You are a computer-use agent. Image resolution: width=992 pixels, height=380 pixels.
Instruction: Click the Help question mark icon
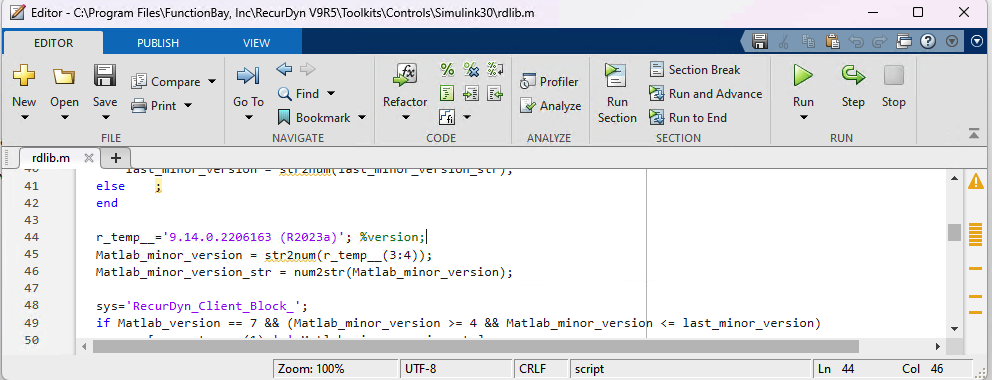click(x=927, y=42)
